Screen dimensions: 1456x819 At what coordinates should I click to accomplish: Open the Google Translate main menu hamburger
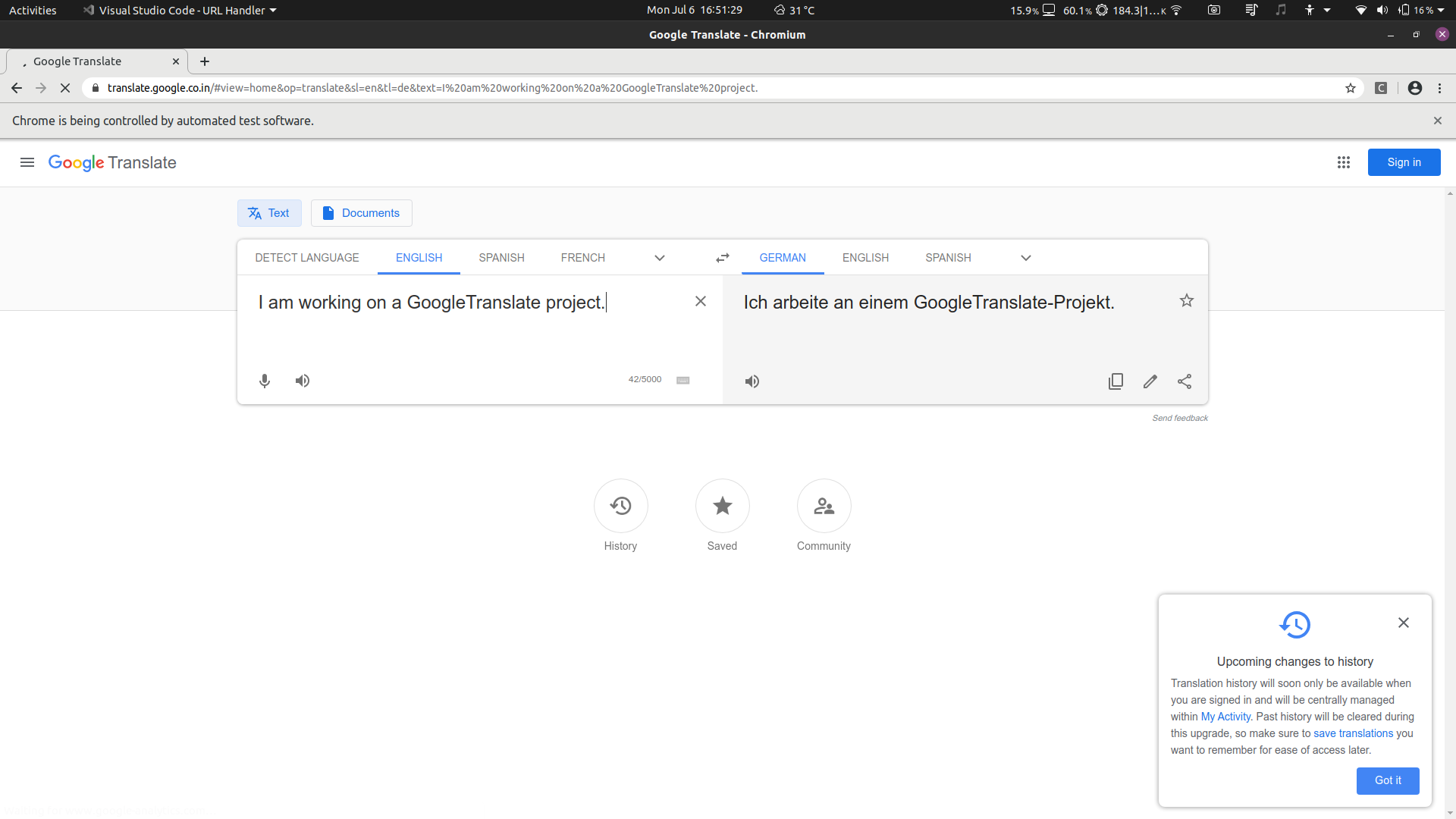tap(27, 162)
